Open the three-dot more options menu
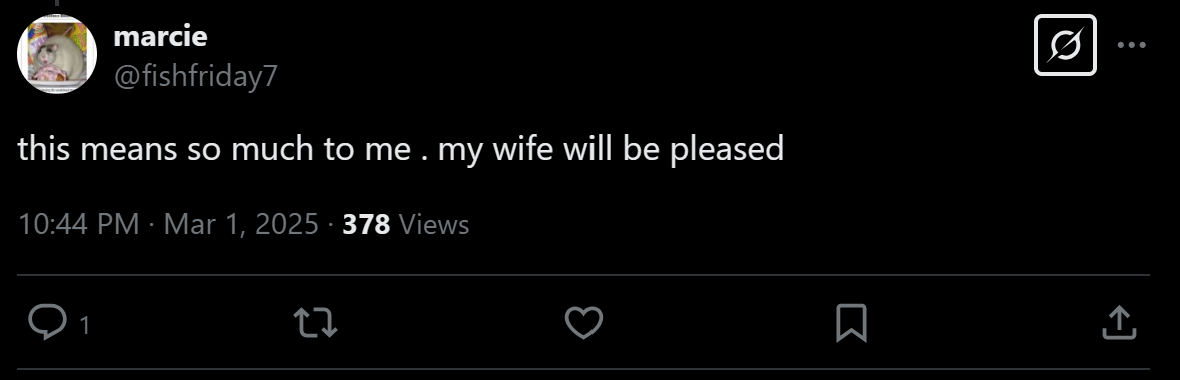Viewport: 1180px width, 380px height. [x=1131, y=45]
